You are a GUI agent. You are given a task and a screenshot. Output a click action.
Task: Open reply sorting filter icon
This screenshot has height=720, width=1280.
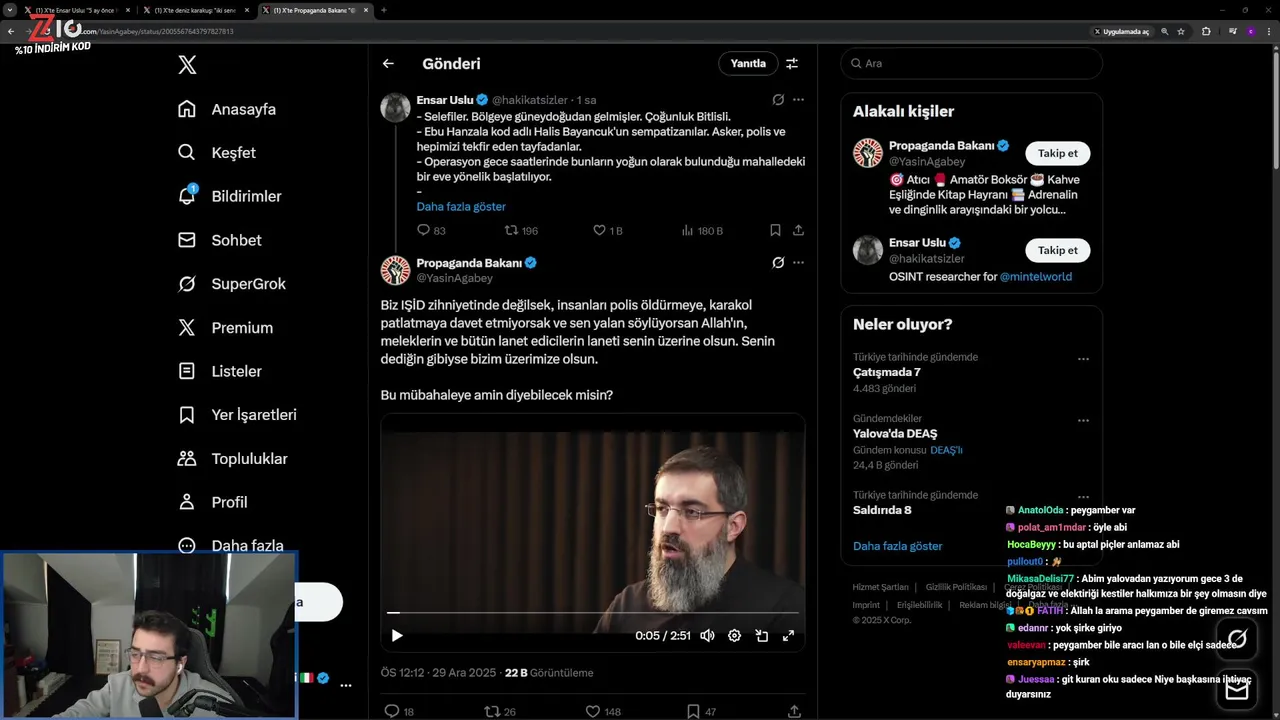pyautogui.click(x=792, y=63)
